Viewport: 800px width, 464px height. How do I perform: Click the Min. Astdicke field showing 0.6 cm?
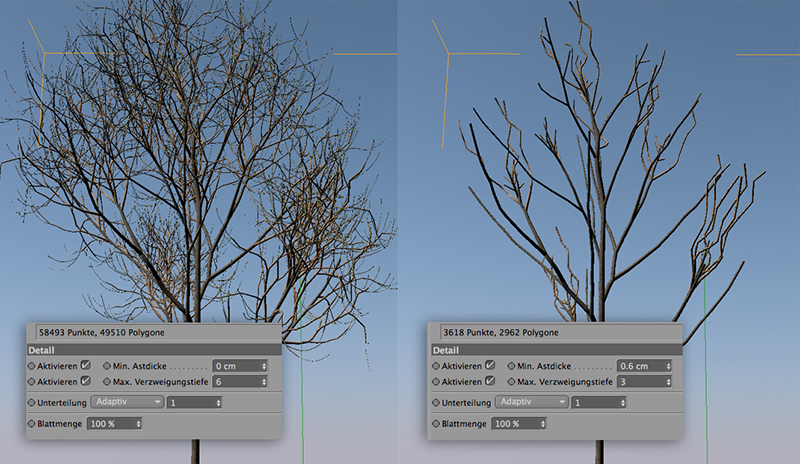644,366
